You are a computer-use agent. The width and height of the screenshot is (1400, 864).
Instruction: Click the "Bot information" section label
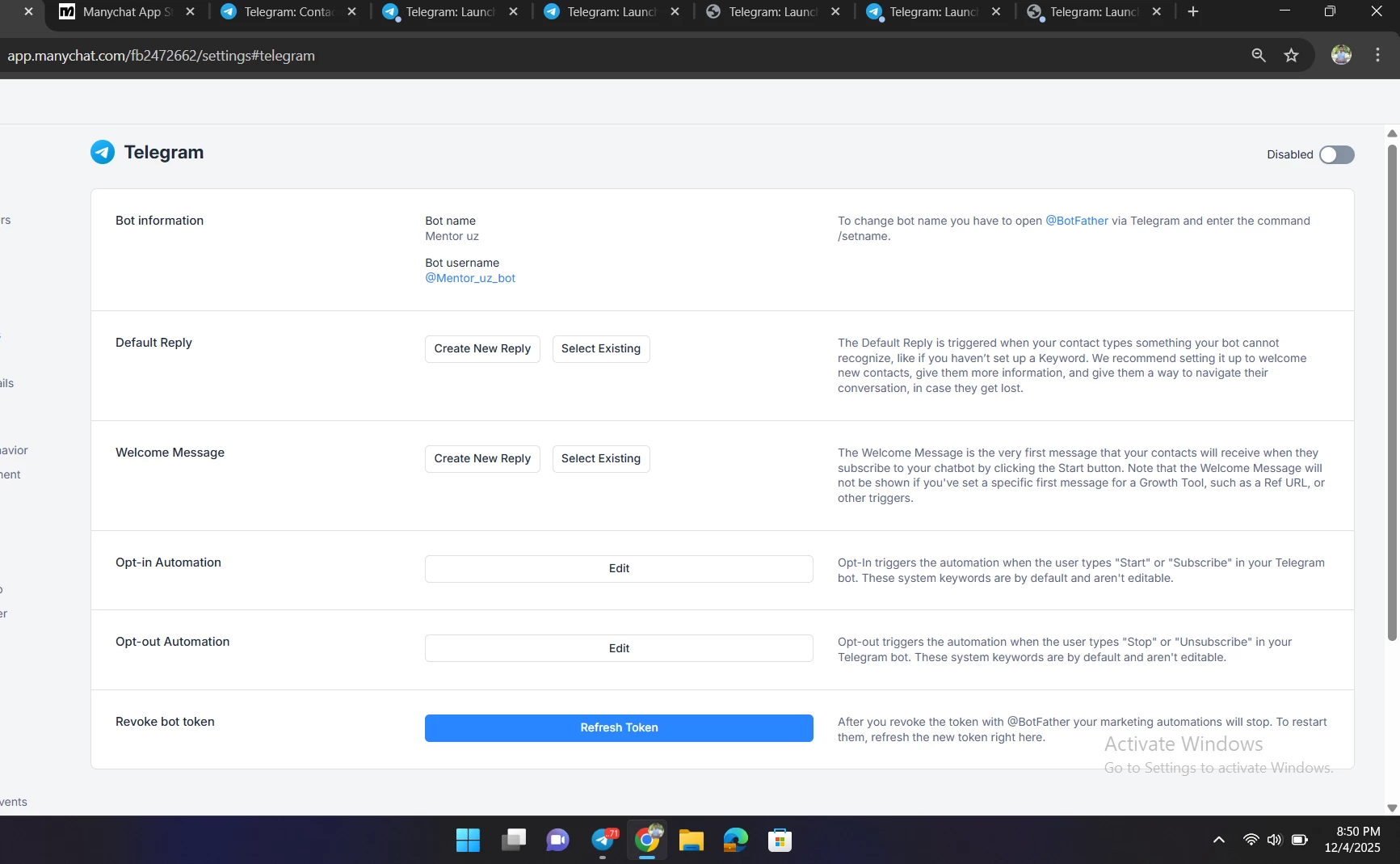pyautogui.click(x=159, y=221)
